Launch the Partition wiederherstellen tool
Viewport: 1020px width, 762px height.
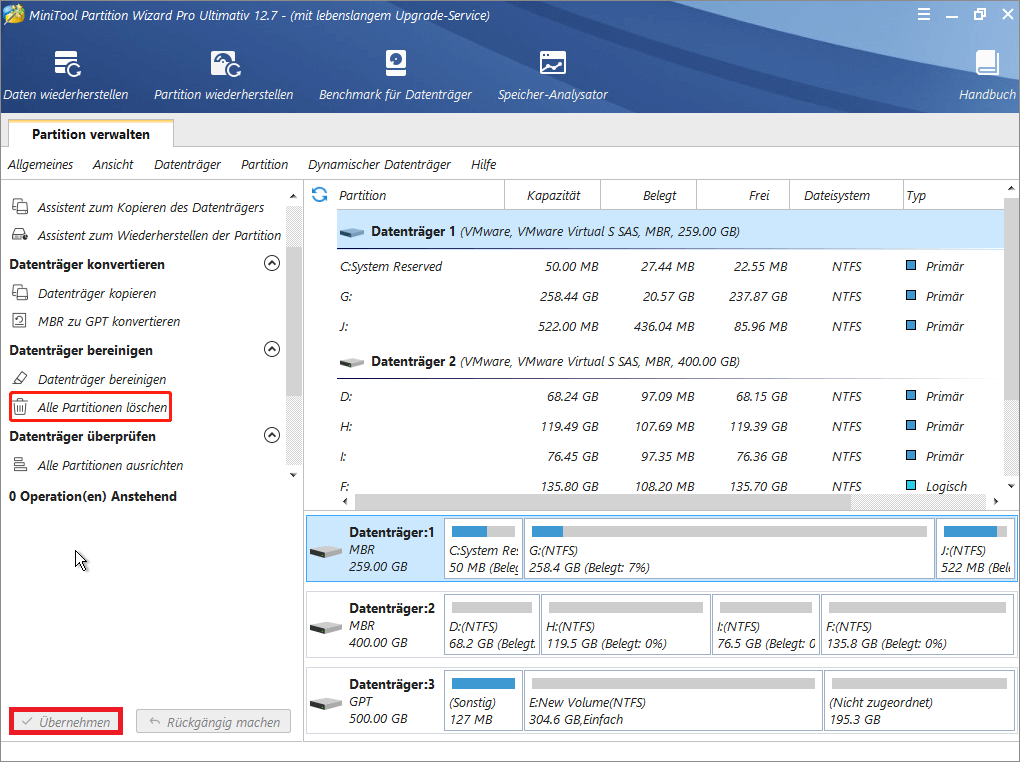pos(224,75)
